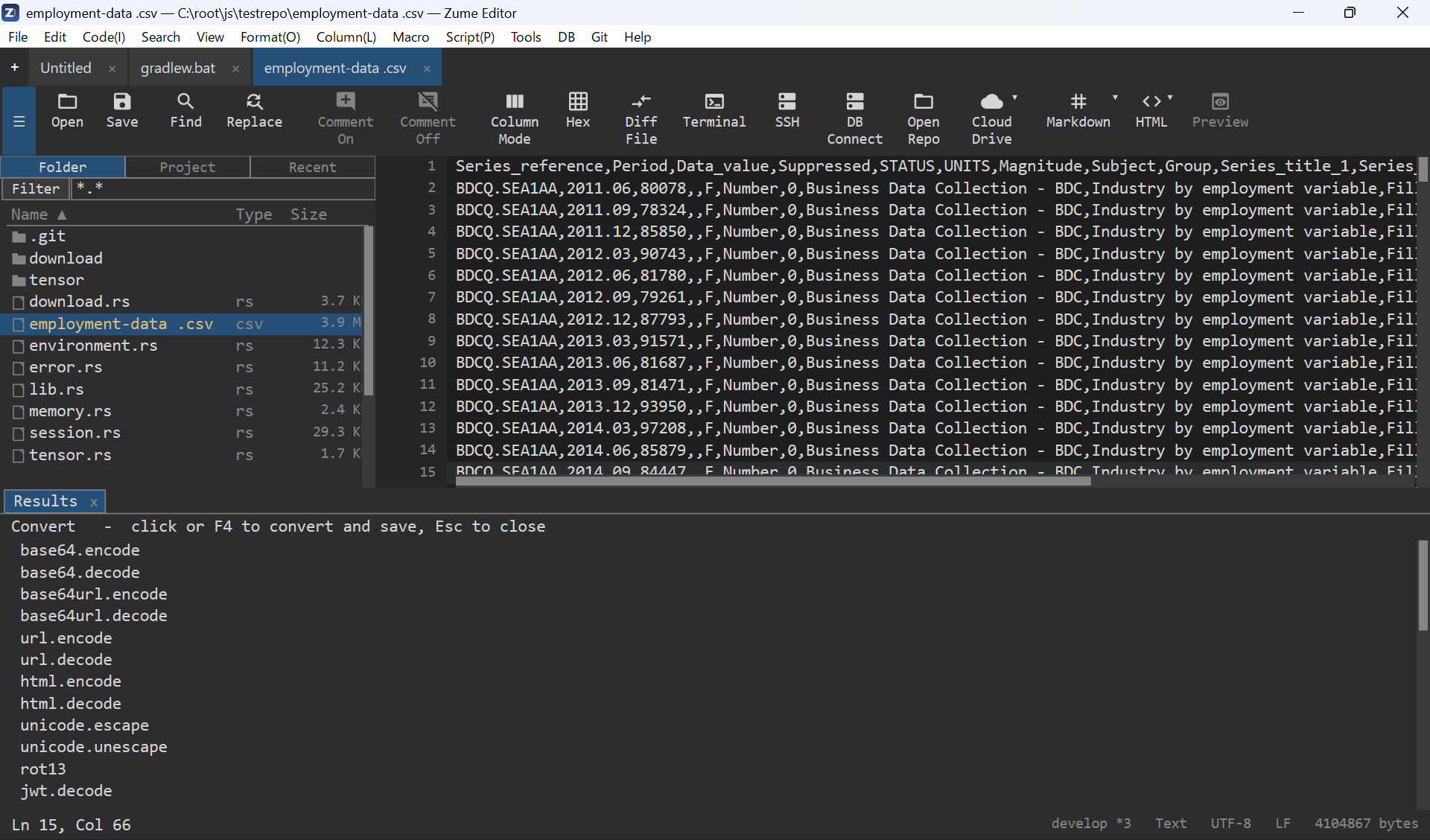Screen dimensions: 1430x840
Task: Click the Filter button
Action: [35, 188]
